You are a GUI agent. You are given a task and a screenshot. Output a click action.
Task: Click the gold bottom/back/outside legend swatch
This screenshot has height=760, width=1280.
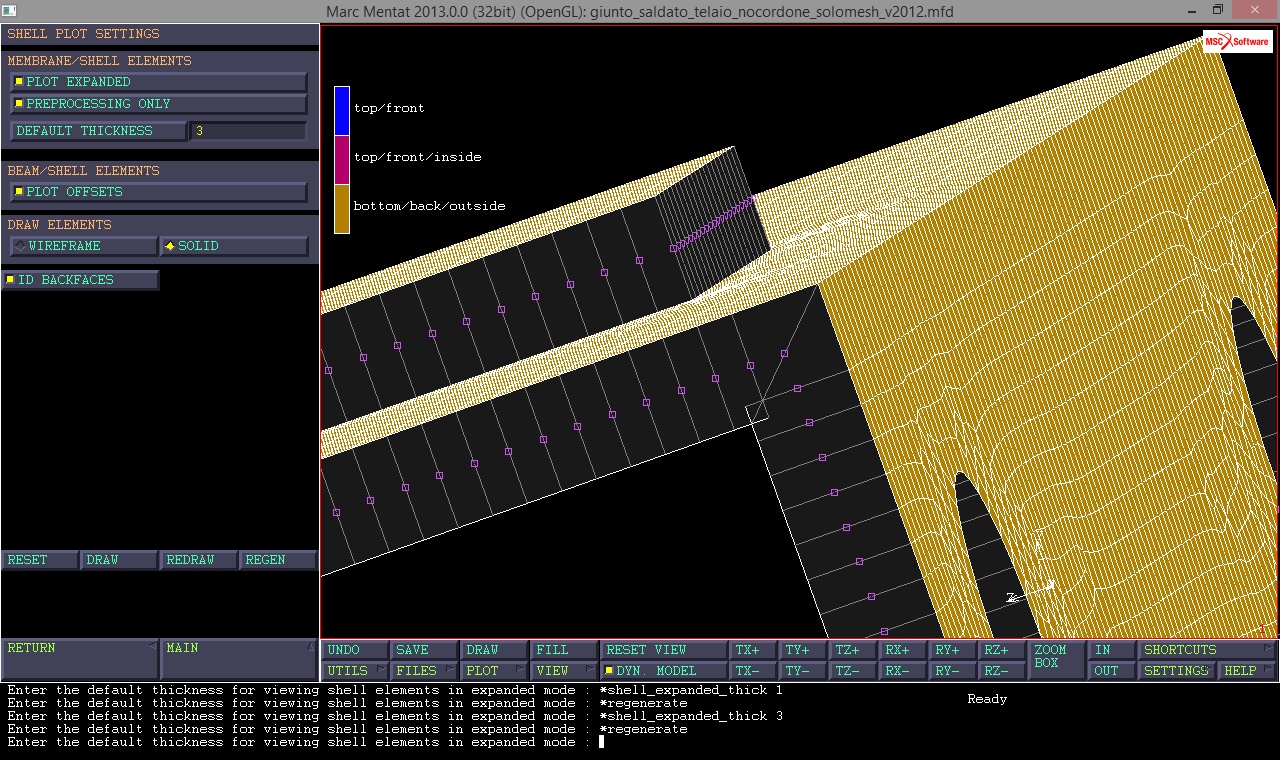(x=342, y=209)
